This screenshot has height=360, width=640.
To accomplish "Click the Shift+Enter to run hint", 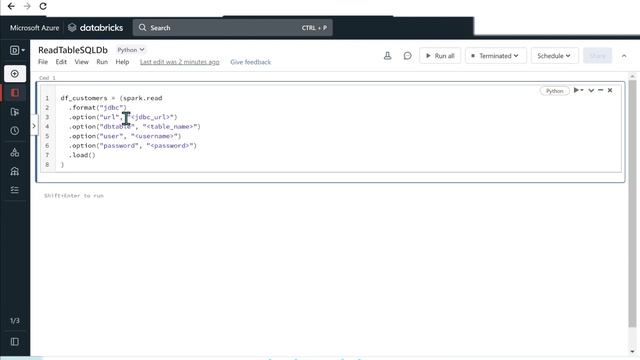I will pos(74,196).
